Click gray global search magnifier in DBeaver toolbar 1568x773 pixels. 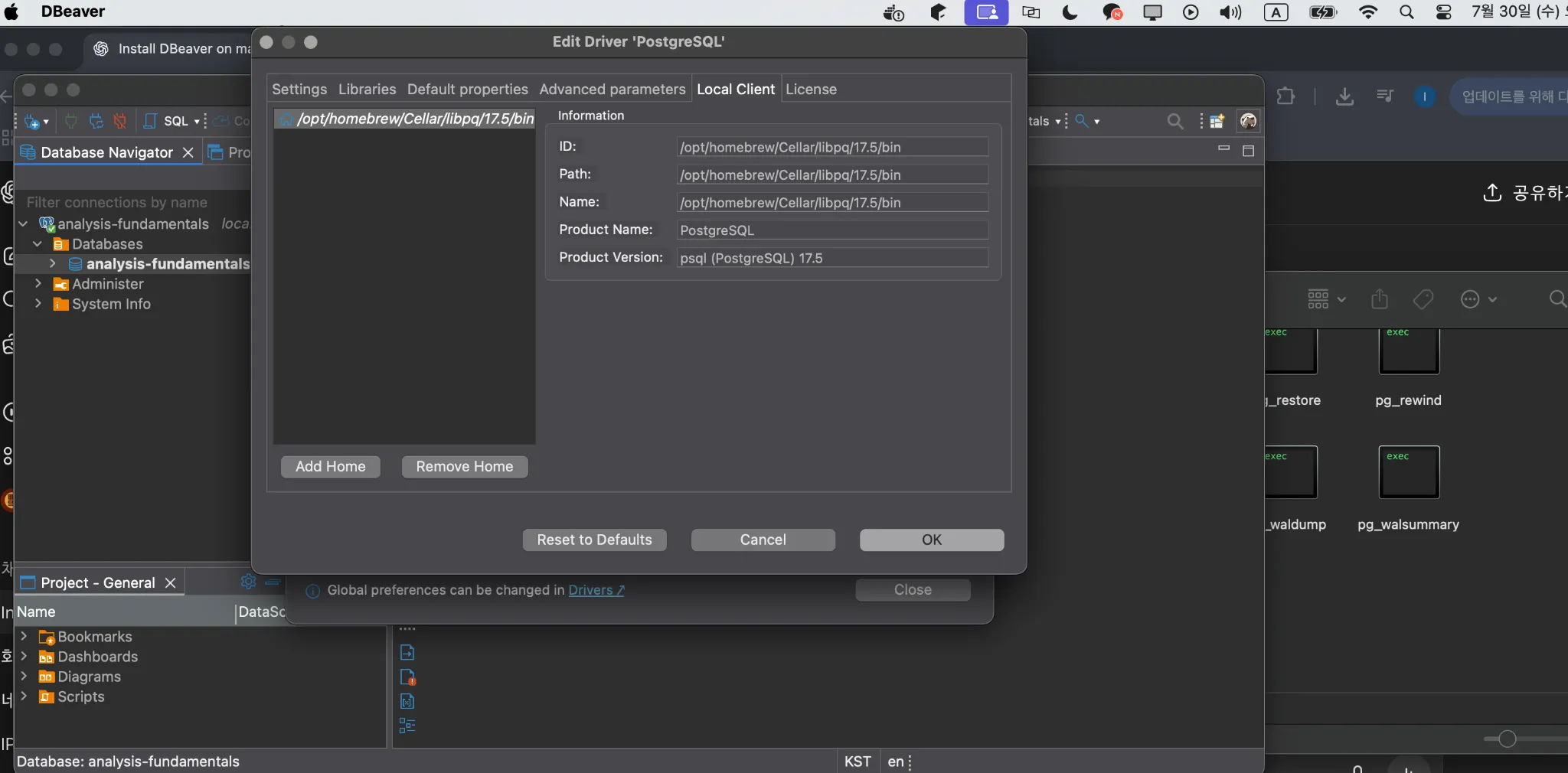(1174, 121)
